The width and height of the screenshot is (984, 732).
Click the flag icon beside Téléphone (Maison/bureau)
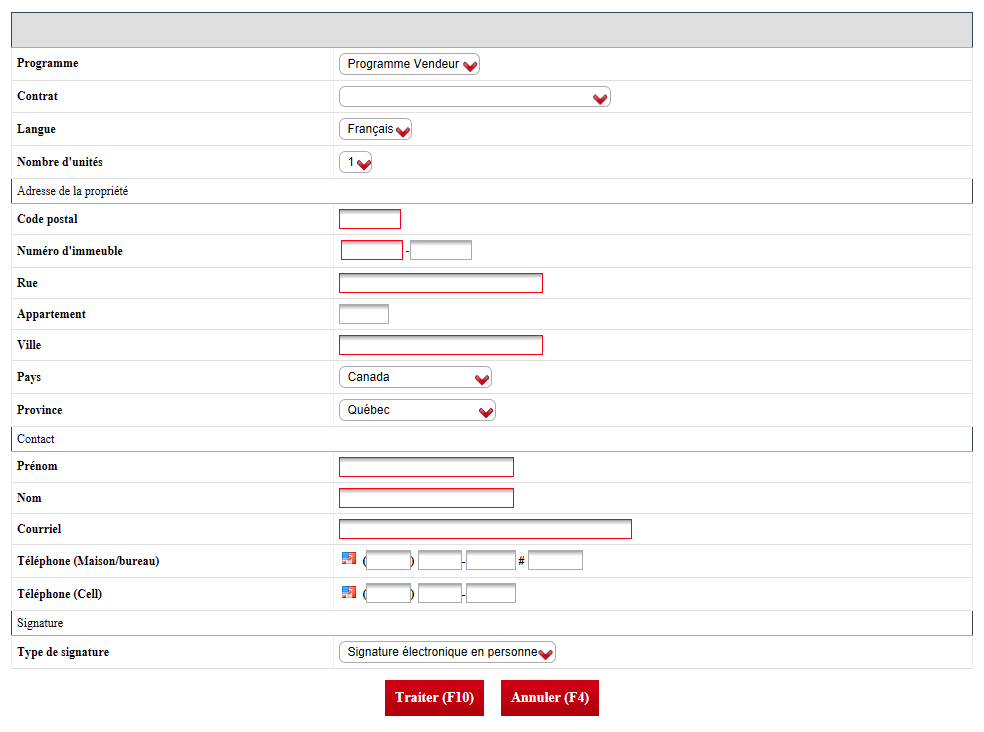point(349,558)
